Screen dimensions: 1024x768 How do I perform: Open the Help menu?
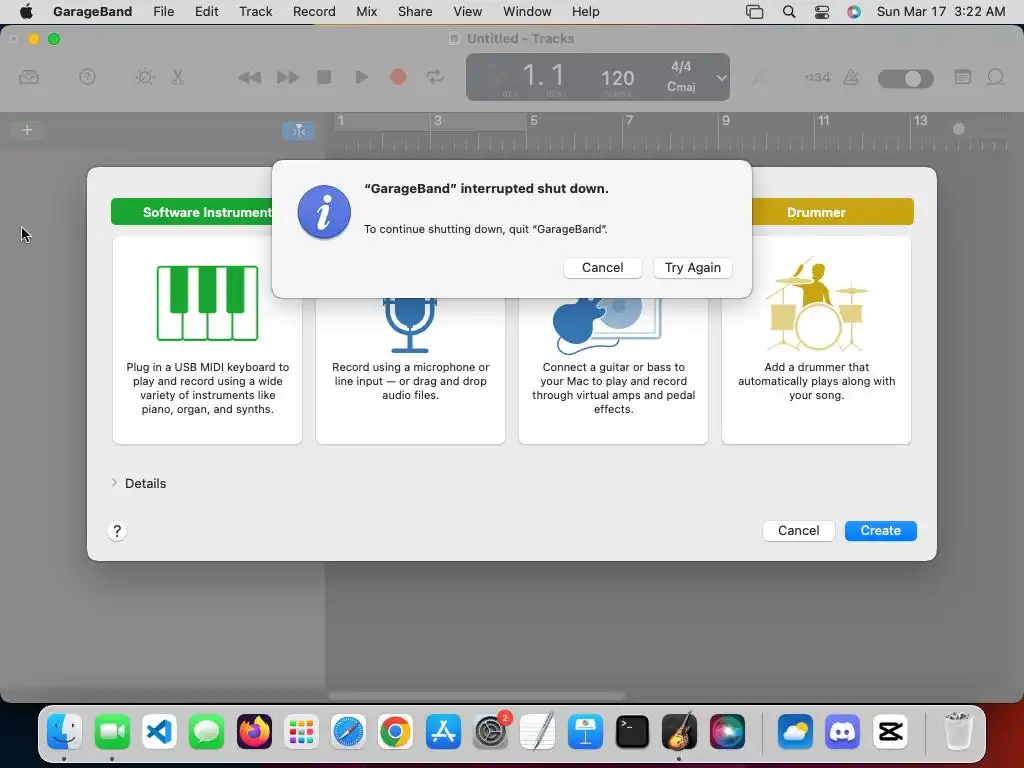coord(585,12)
